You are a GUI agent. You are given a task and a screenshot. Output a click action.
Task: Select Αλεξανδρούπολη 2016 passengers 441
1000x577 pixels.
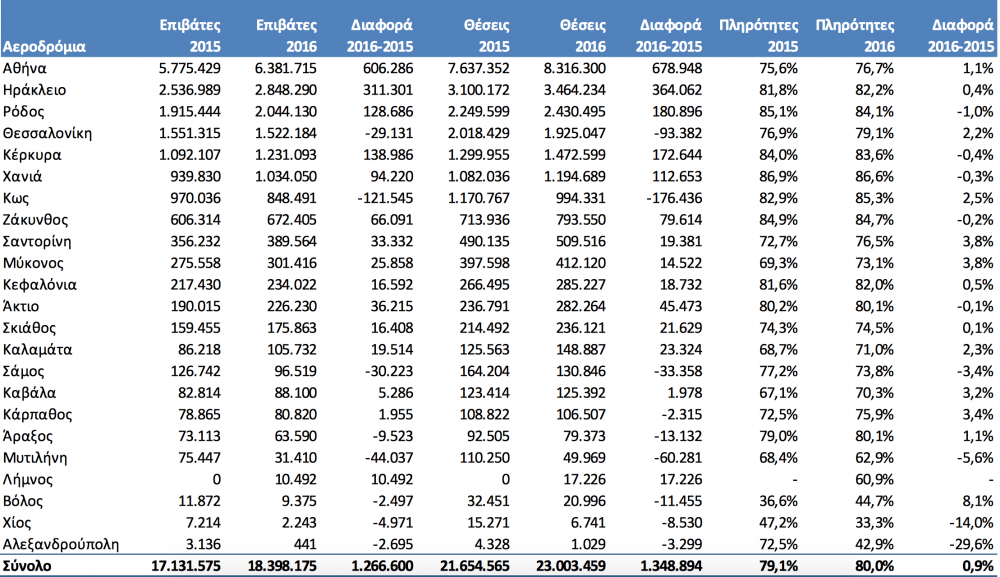[304, 545]
